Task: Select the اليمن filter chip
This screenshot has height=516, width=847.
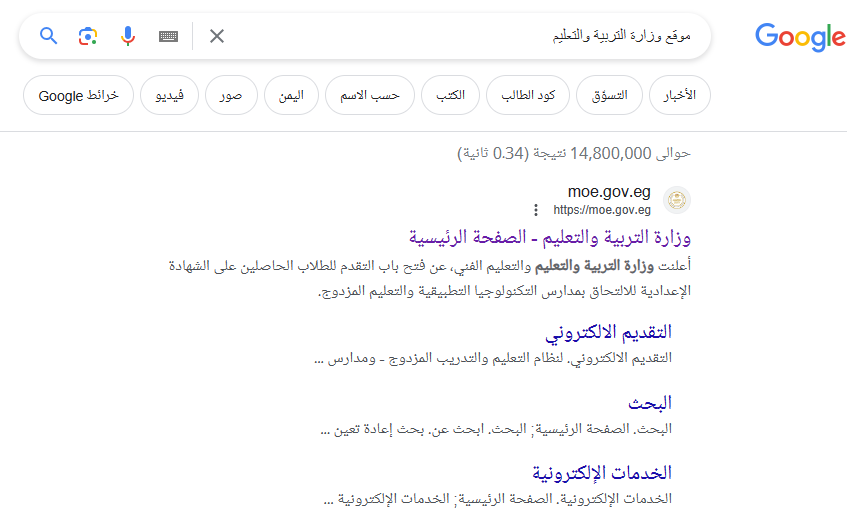Action: 291,95
